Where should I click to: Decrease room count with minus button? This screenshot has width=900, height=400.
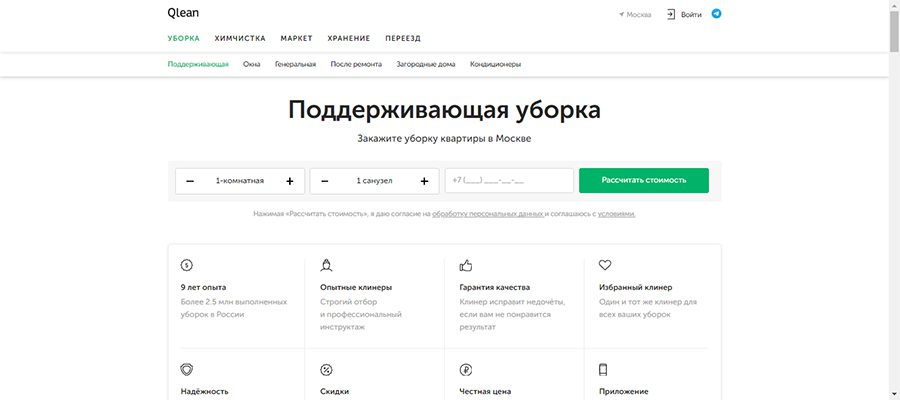190,181
